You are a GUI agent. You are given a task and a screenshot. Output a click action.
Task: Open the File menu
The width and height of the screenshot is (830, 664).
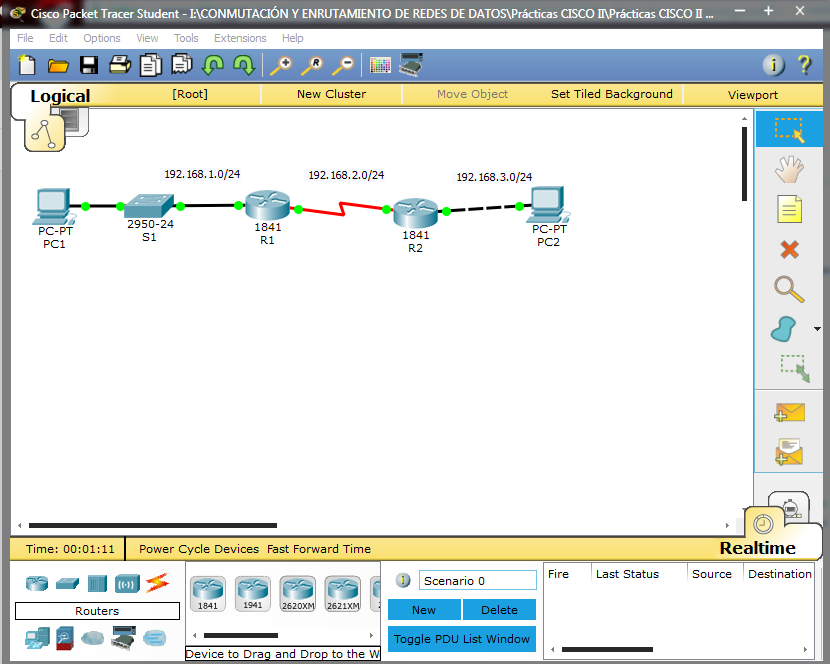25,38
